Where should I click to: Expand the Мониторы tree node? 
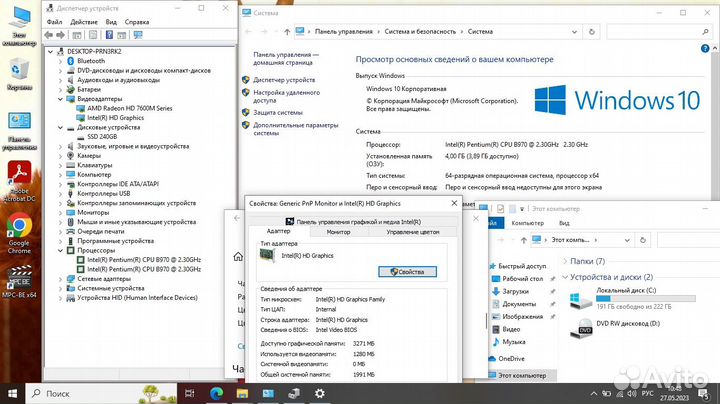pos(61,213)
